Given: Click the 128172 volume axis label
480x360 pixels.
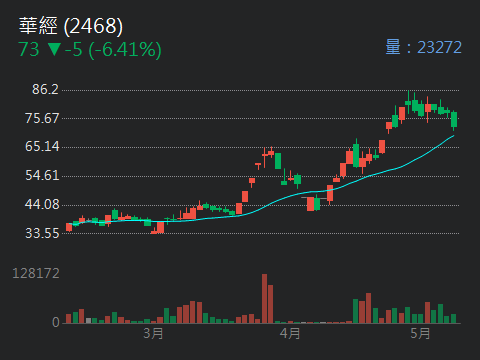Looking at the screenshot, I should point(36,273).
